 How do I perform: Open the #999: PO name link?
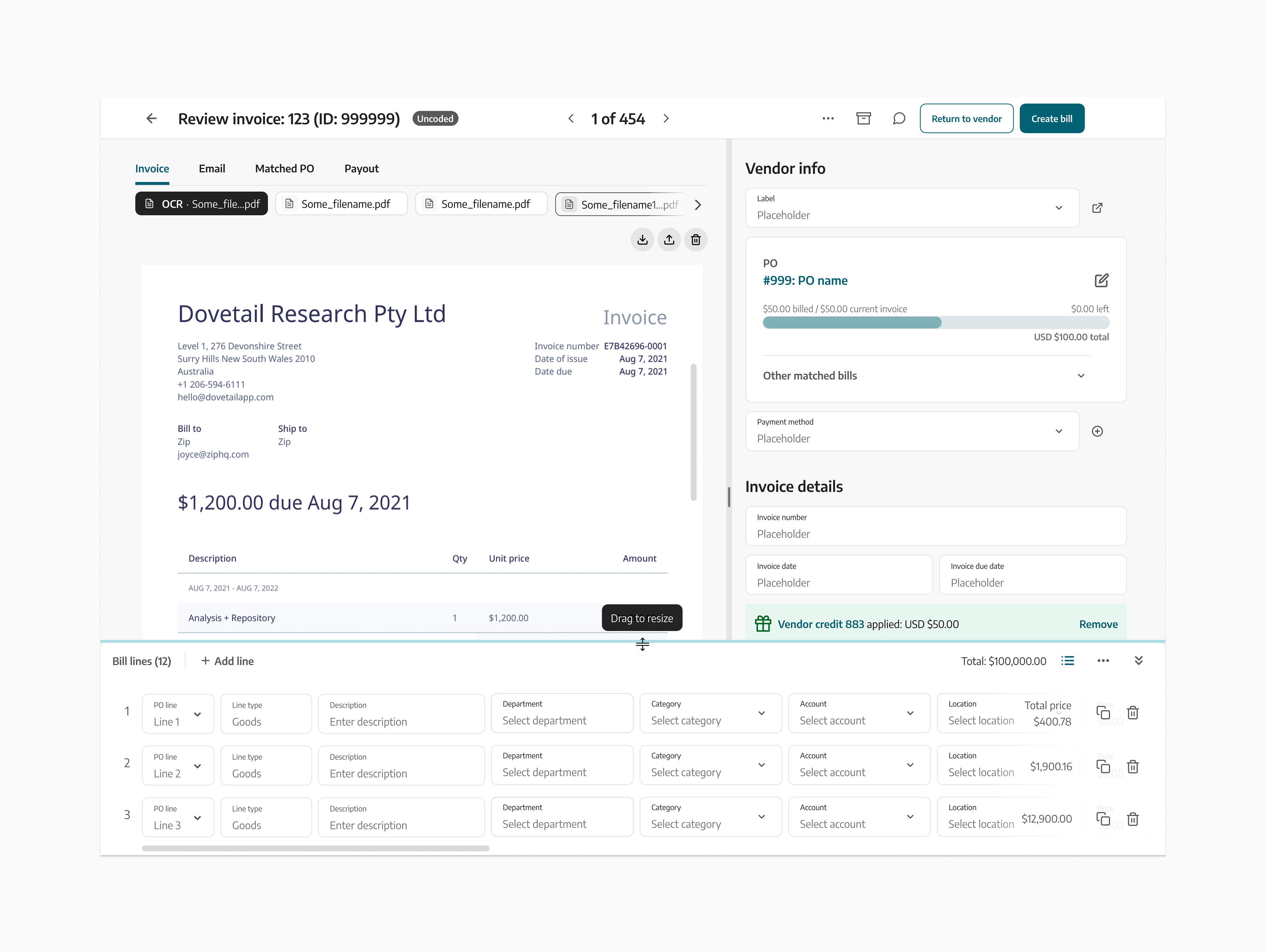click(x=805, y=281)
